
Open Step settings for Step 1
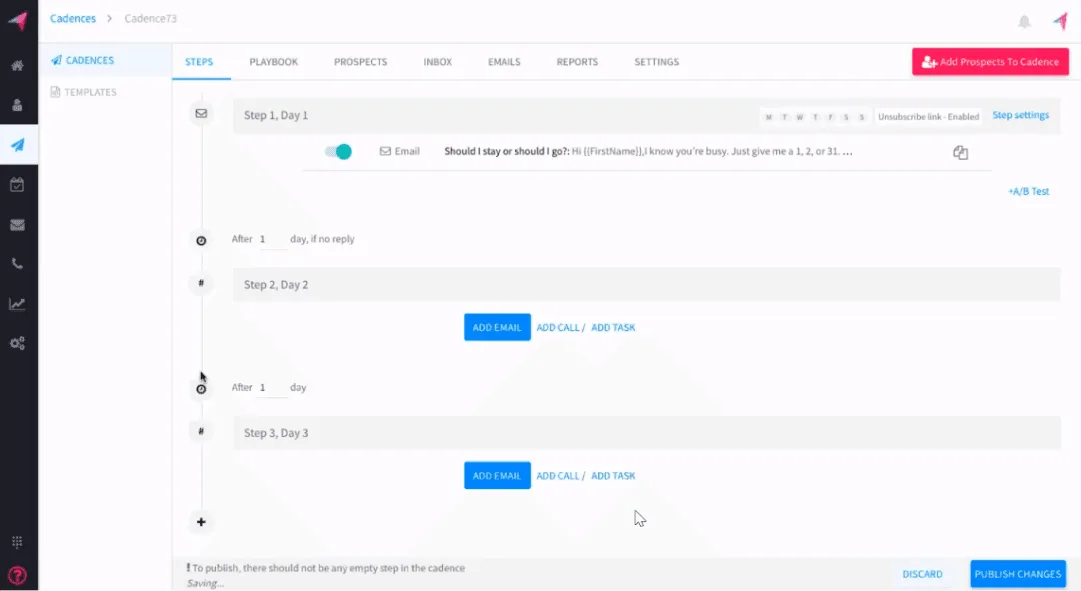coord(1020,115)
